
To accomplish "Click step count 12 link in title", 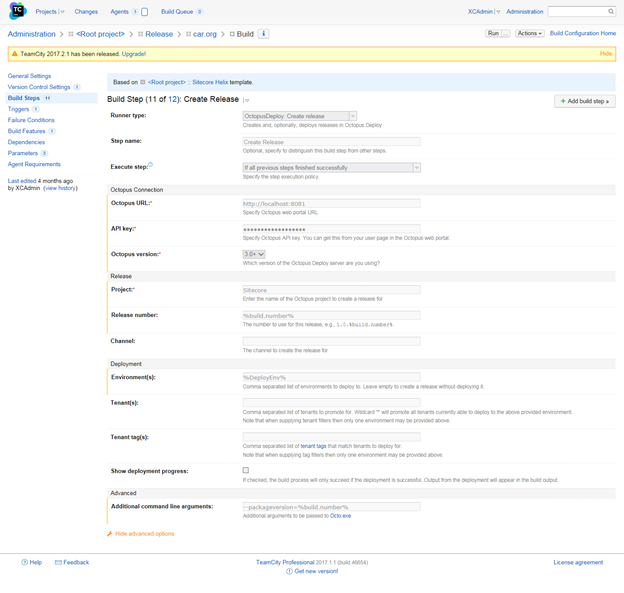I will click(172, 99).
